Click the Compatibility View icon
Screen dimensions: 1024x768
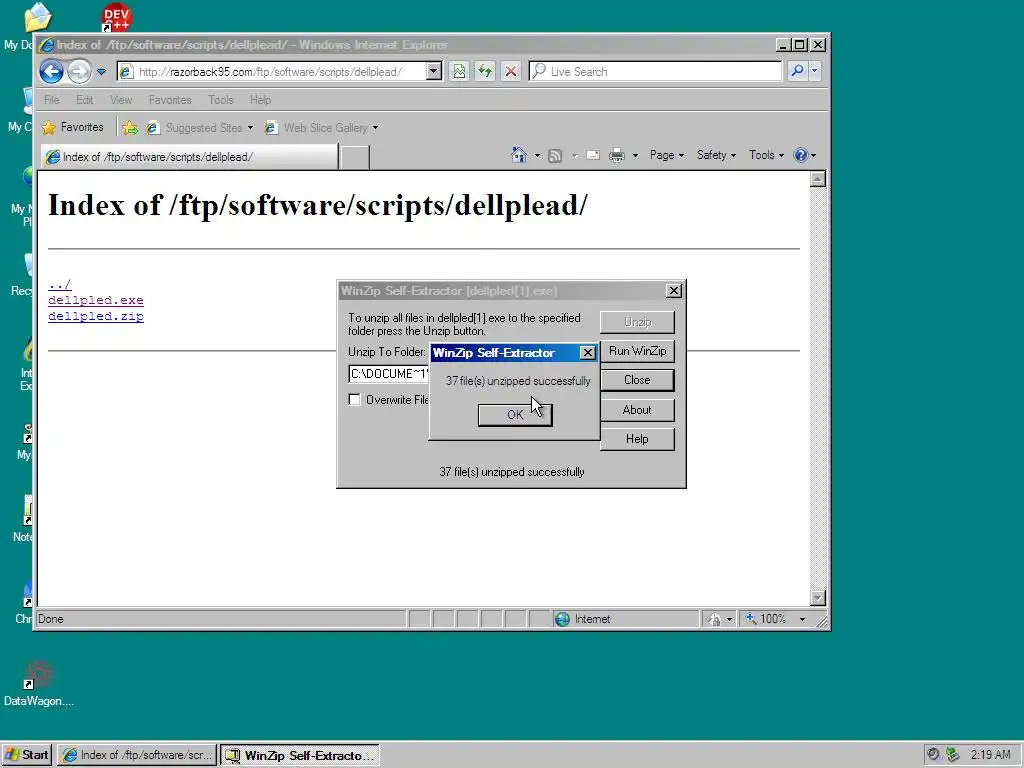[459, 71]
